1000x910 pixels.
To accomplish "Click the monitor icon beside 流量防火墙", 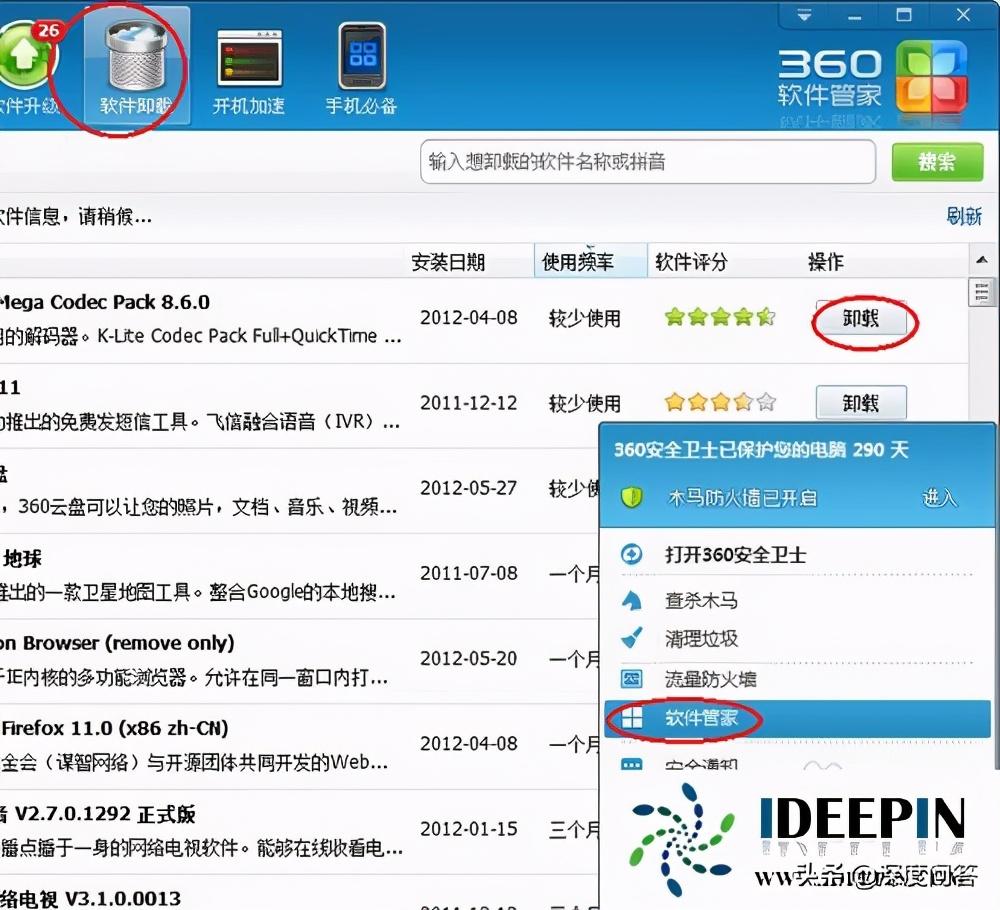I will [x=631, y=679].
